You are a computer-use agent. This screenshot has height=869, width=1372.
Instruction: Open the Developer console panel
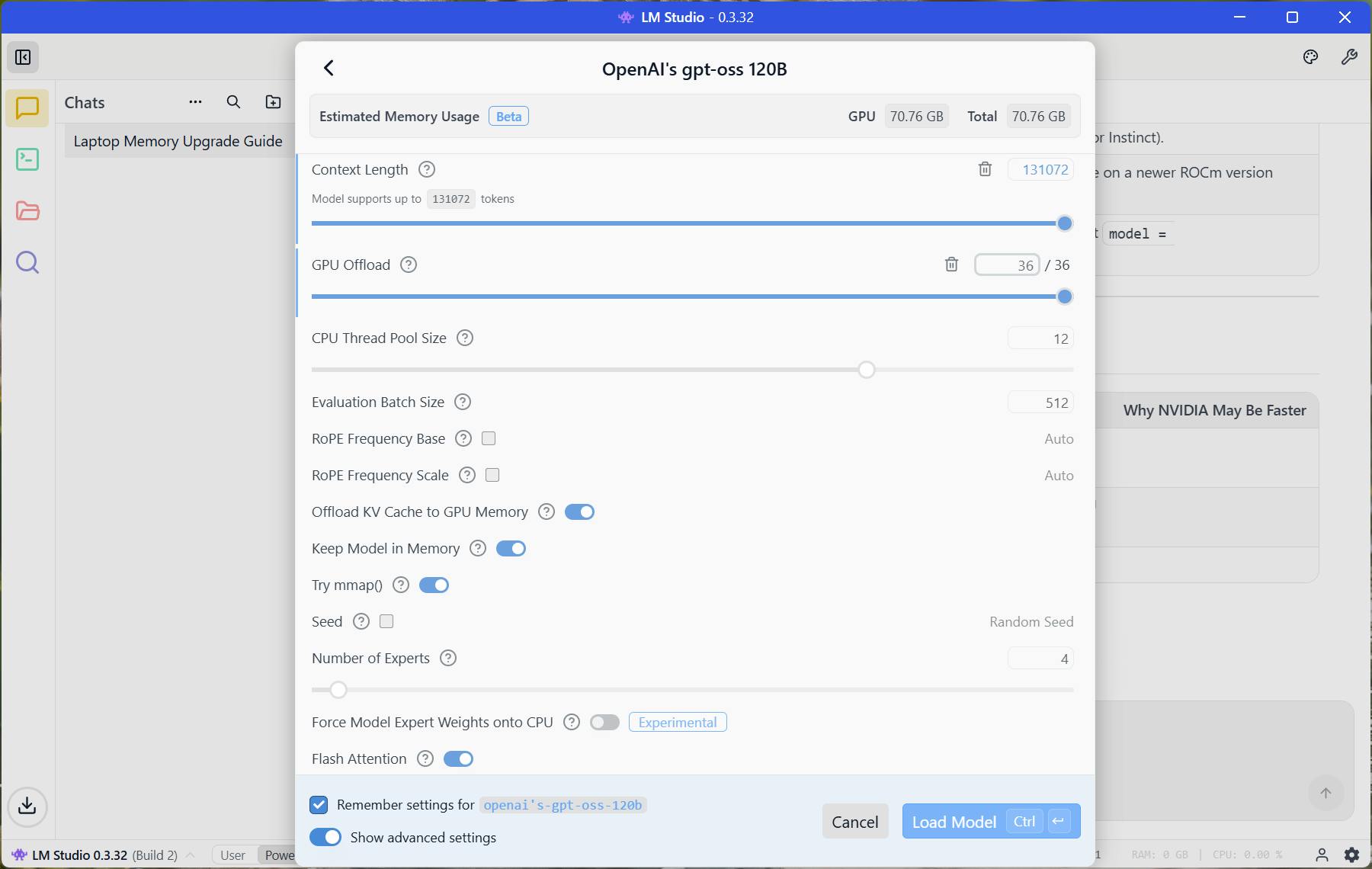[x=27, y=159]
